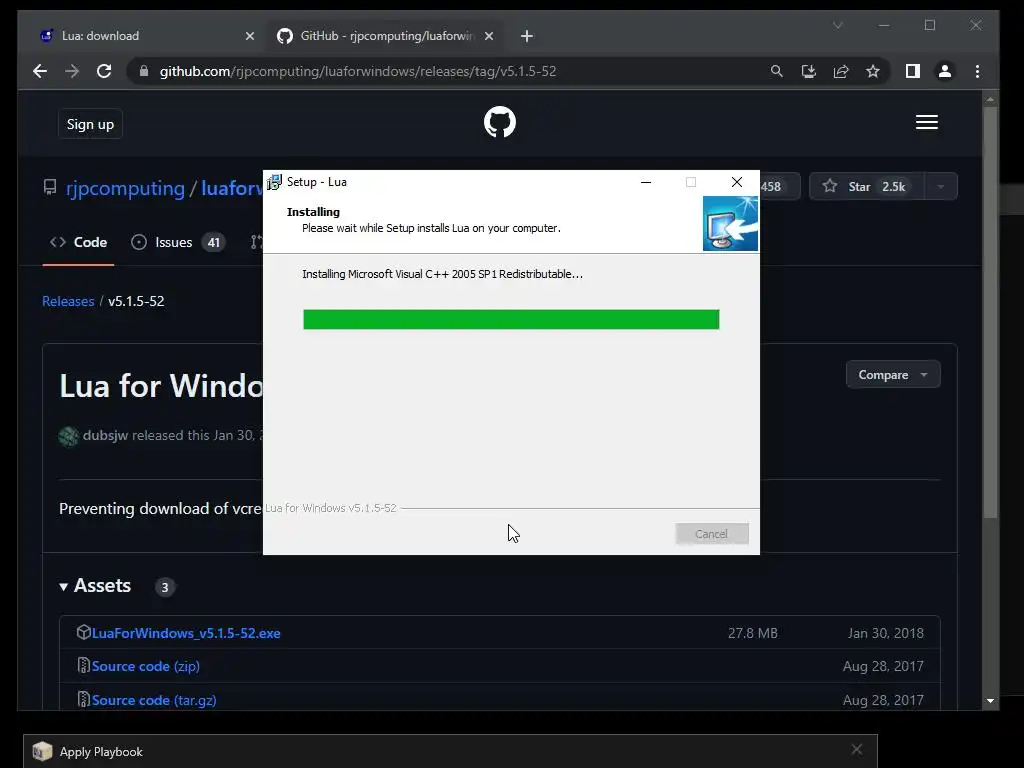Open the search magnifier in address bar

[x=776, y=71]
